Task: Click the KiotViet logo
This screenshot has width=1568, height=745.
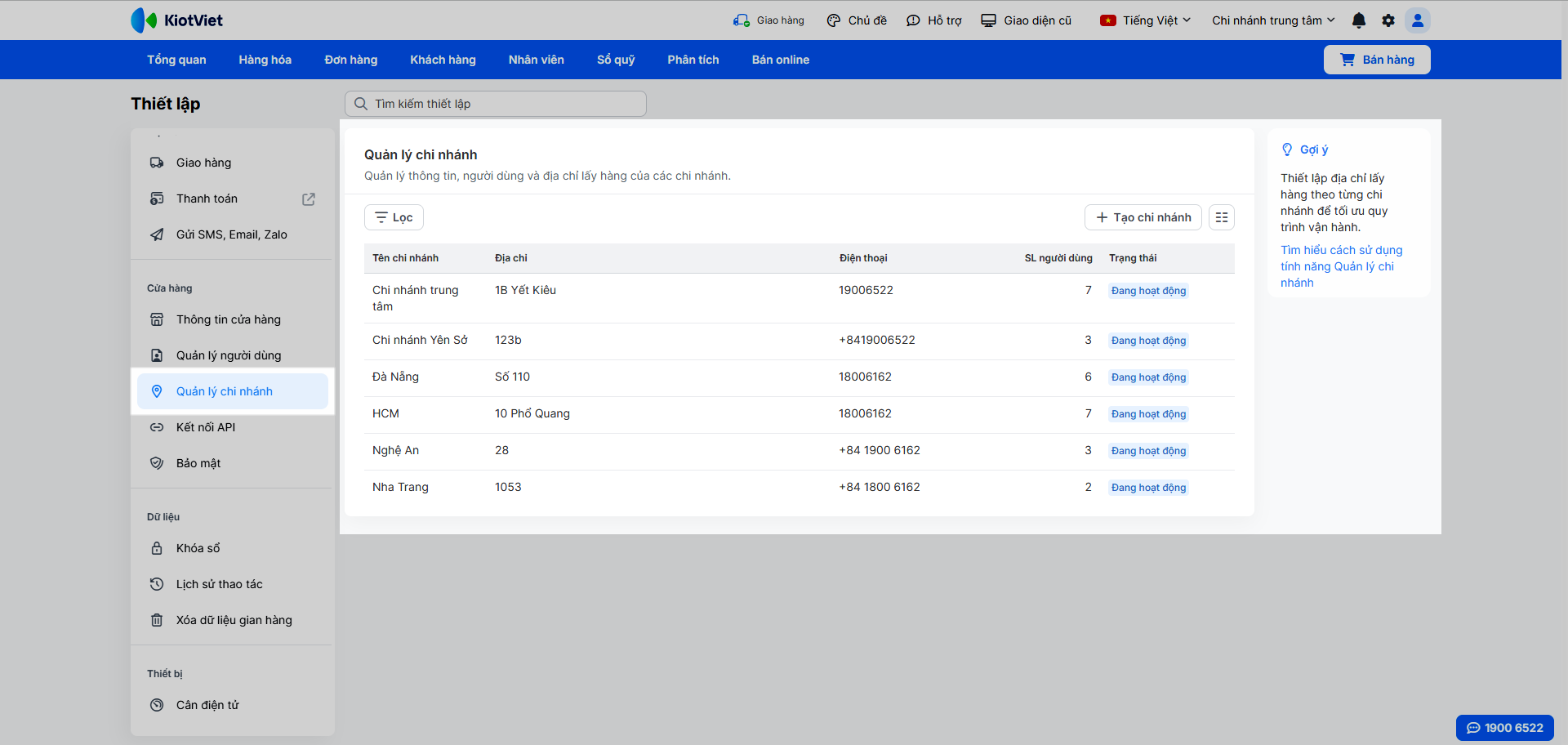Action: [177, 20]
